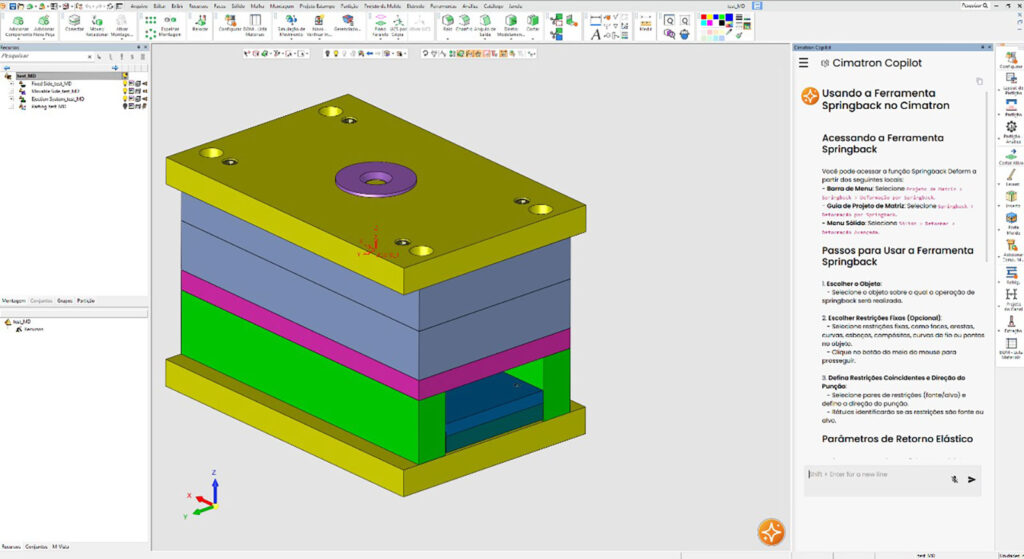This screenshot has height=559, width=1024.
Task: Click the orange Copilot sparkle floating button
Action: [770, 530]
